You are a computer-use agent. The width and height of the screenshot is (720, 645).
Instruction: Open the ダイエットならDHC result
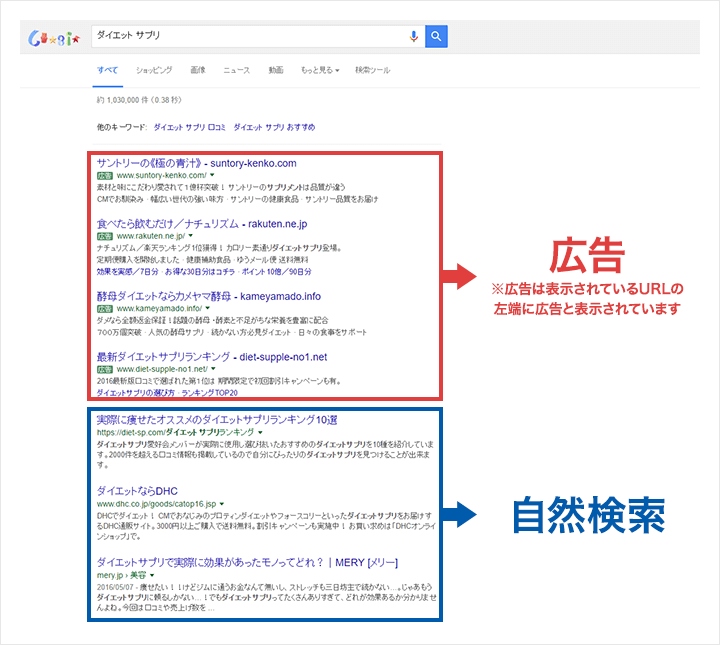tap(137, 491)
